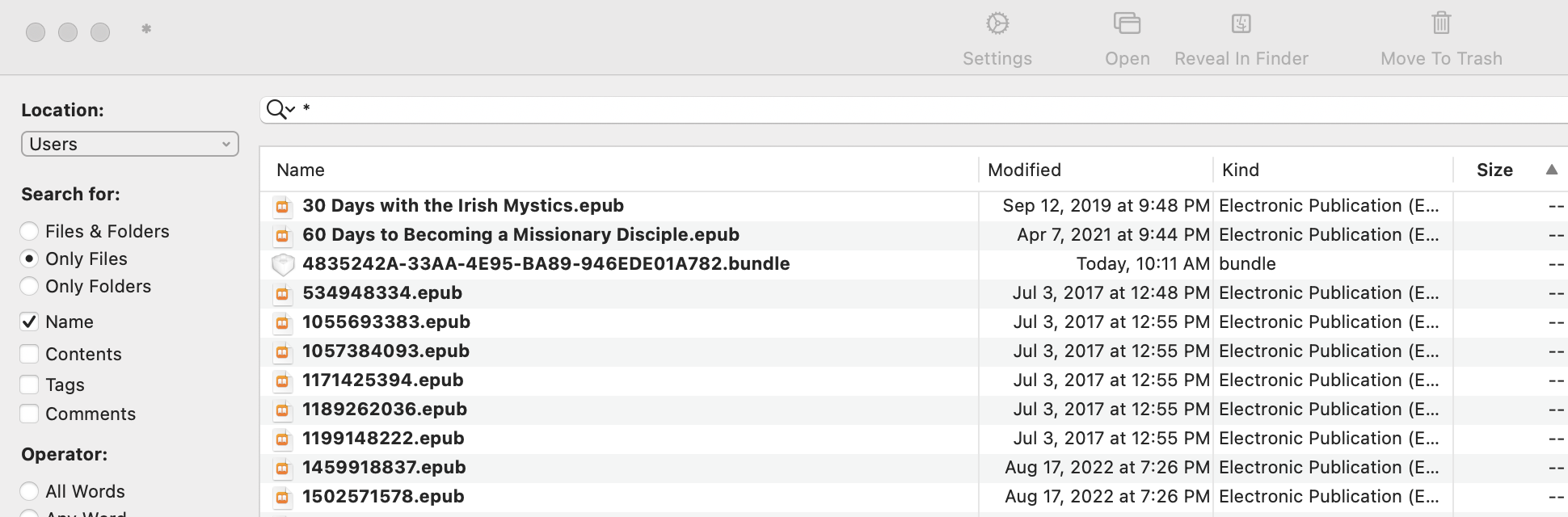The width and height of the screenshot is (1568, 517).
Task: Click the 30 Days Irish Mystics epub icon
Action: 282,206
